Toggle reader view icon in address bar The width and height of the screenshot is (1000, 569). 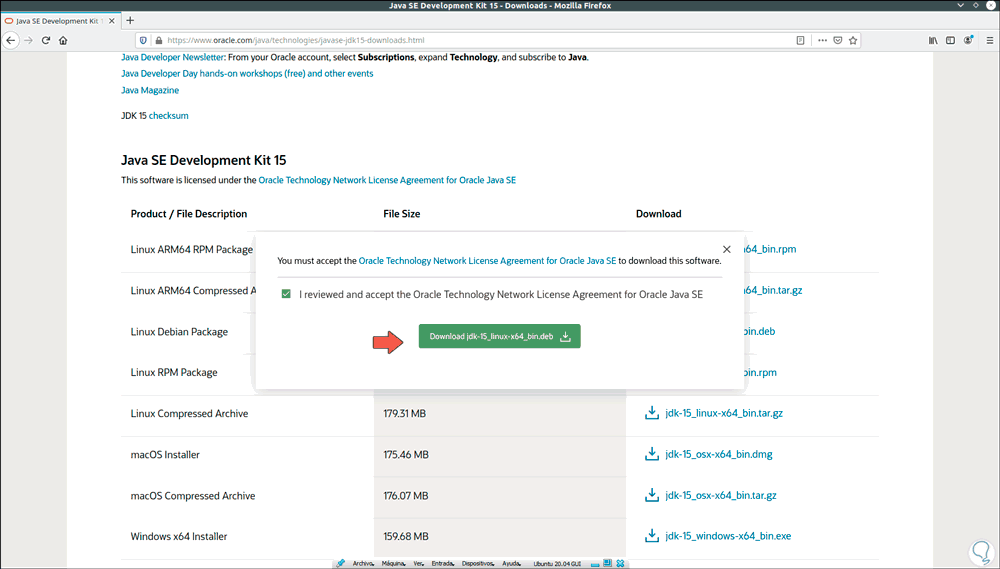(x=800, y=40)
